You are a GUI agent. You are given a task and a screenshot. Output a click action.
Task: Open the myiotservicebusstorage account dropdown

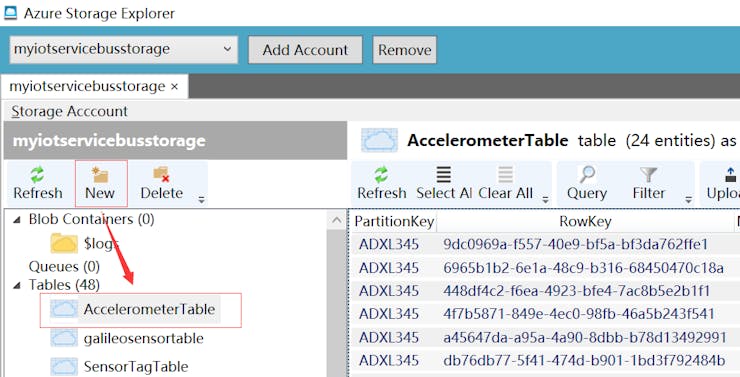click(123, 49)
